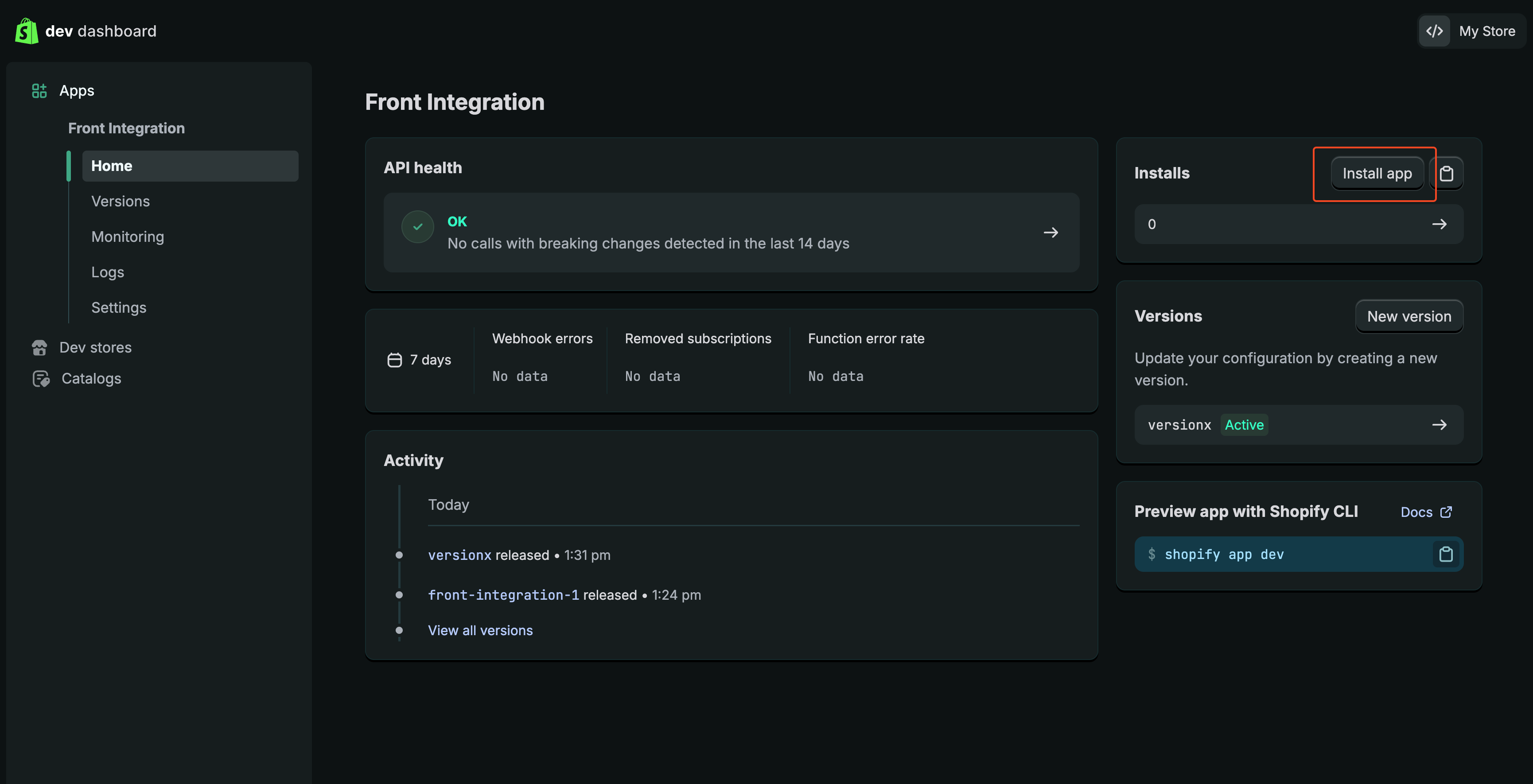Screen dimensions: 1533x784
Task: Open API health details arrow
Action: [x=1051, y=233]
